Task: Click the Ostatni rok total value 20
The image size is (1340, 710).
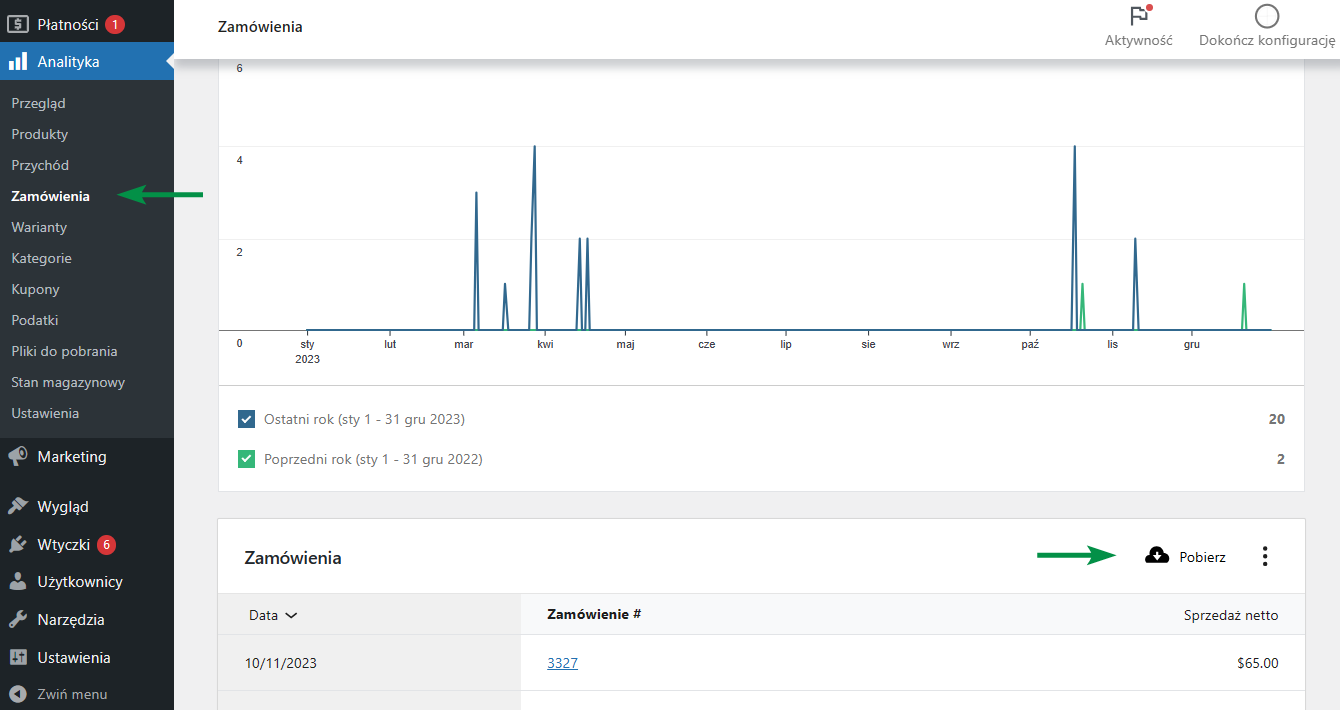Action: [1277, 419]
